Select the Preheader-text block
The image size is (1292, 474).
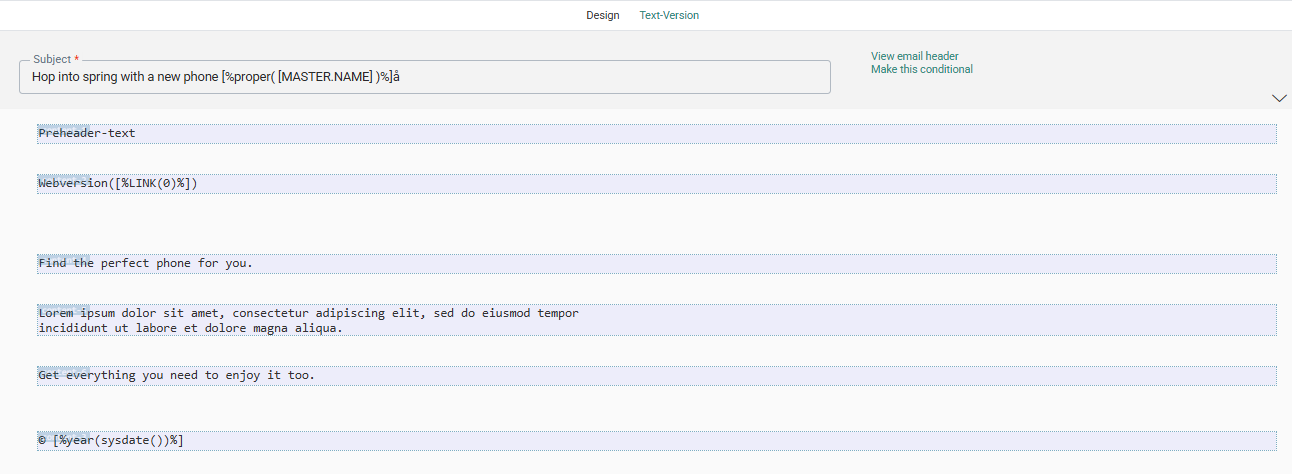tap(87, 134)
